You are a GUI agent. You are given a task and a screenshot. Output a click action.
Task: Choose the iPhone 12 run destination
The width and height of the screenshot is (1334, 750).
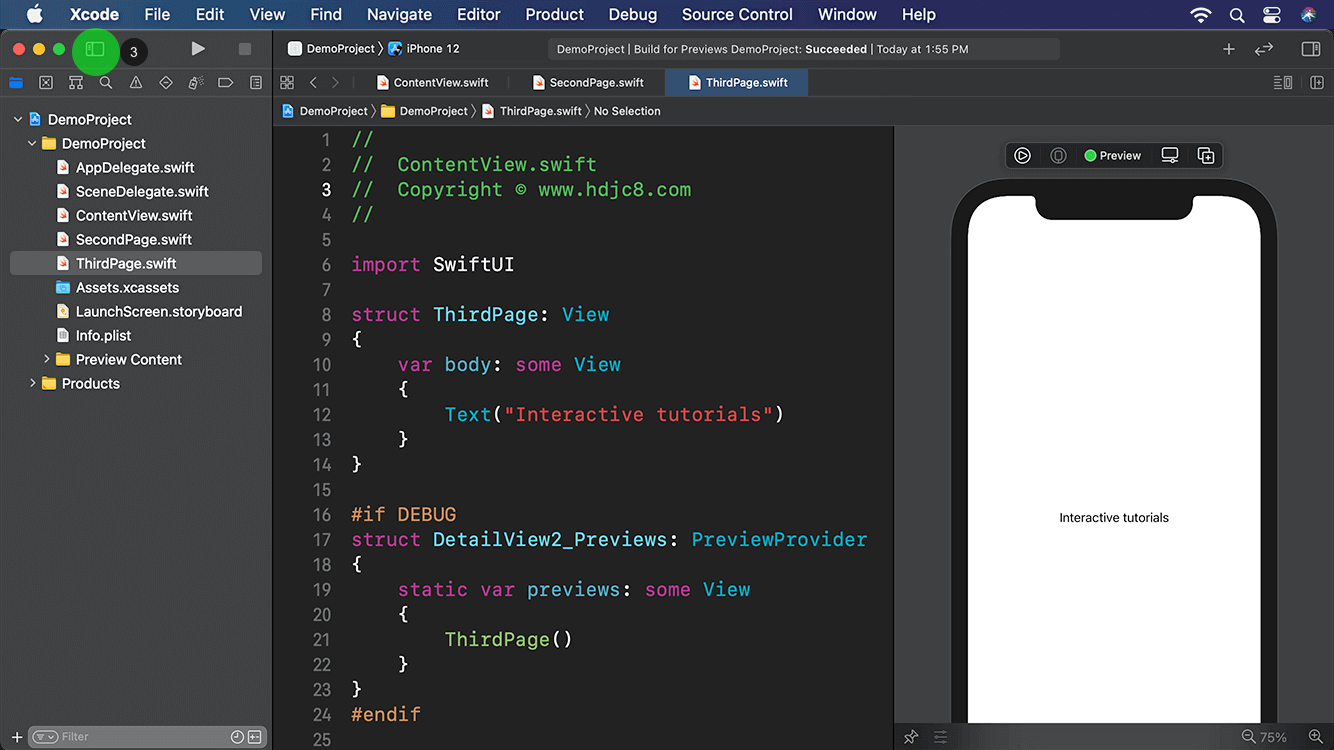423,48
